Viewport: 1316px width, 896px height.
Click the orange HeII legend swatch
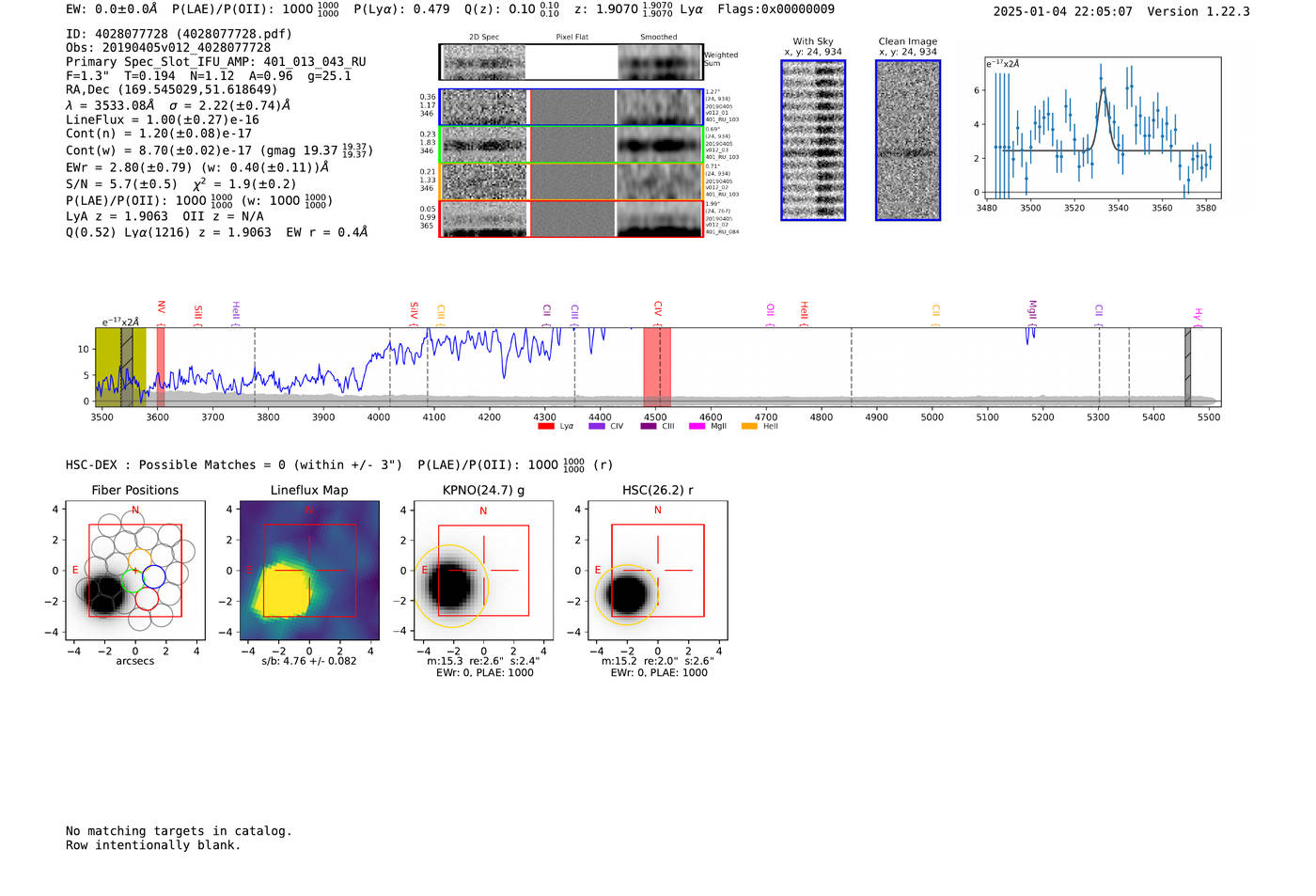point(749,427)
